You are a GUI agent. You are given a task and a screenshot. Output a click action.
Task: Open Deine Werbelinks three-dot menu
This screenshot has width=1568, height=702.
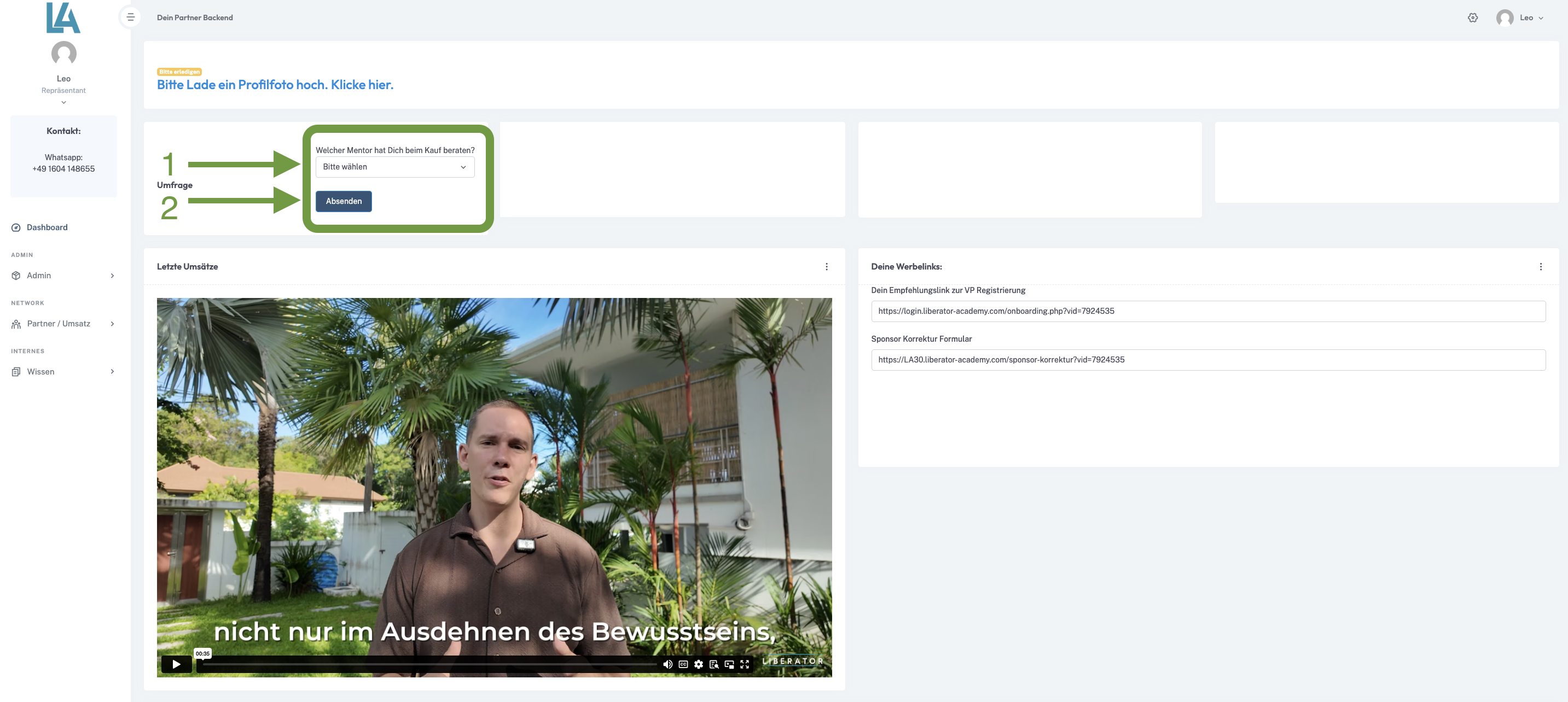[x=1540, y=266]
